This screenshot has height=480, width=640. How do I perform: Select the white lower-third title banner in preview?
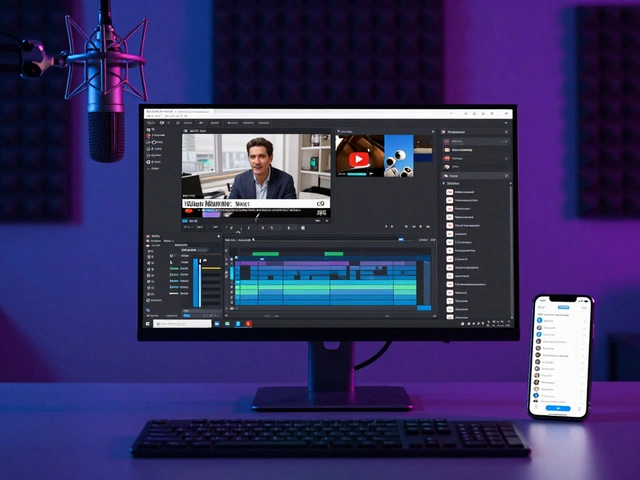point(256,203)
